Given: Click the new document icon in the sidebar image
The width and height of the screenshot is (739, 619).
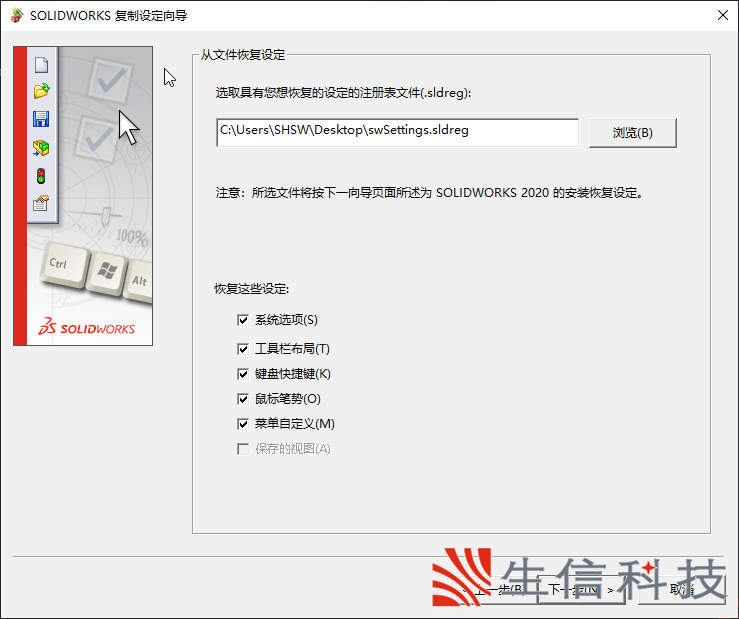Looking at the screenshot, I should click(41, 65).
